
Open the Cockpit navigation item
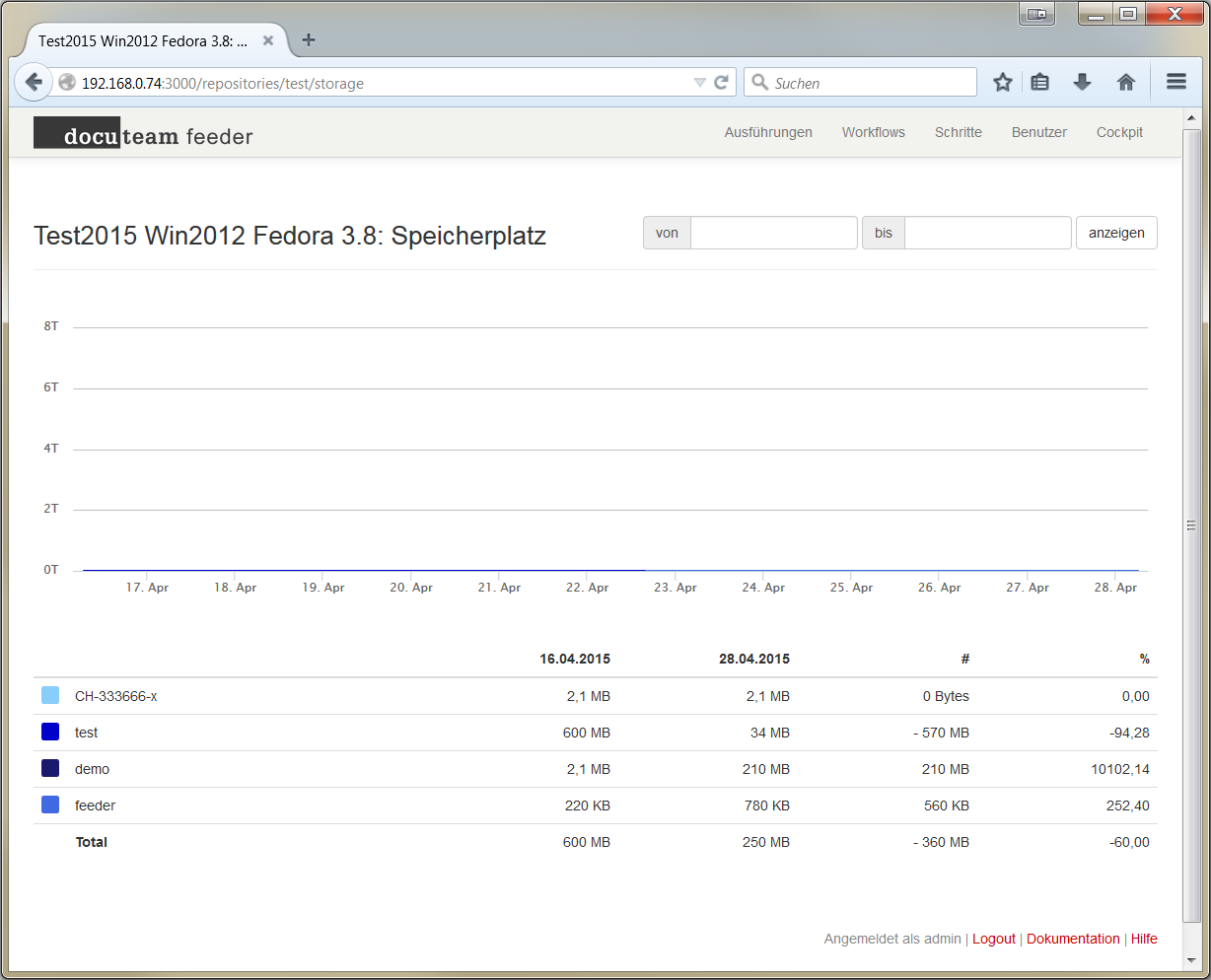click(x=1119, y=132)
